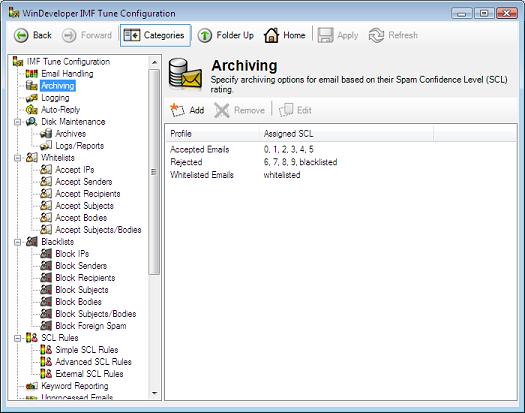Click the Remove X icon
This screenshot has width=525, height=413.
[x=222, y=110]
